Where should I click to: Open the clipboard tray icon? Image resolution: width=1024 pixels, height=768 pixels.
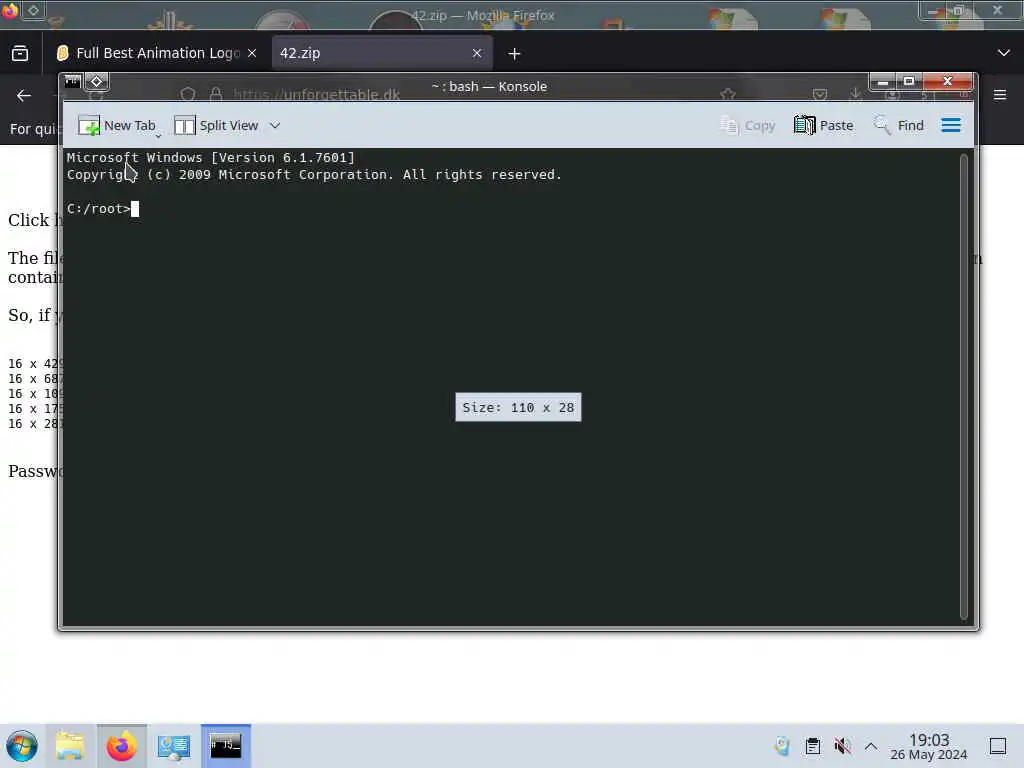[x=812, y=746]
